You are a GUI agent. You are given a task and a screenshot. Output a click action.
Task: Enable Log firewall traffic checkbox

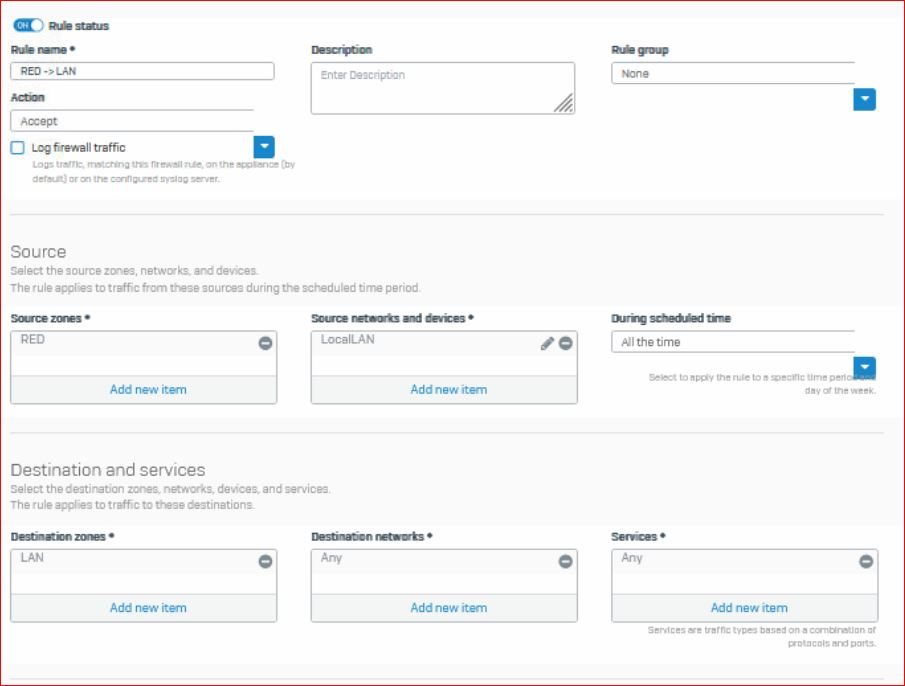tap(18, 148)
